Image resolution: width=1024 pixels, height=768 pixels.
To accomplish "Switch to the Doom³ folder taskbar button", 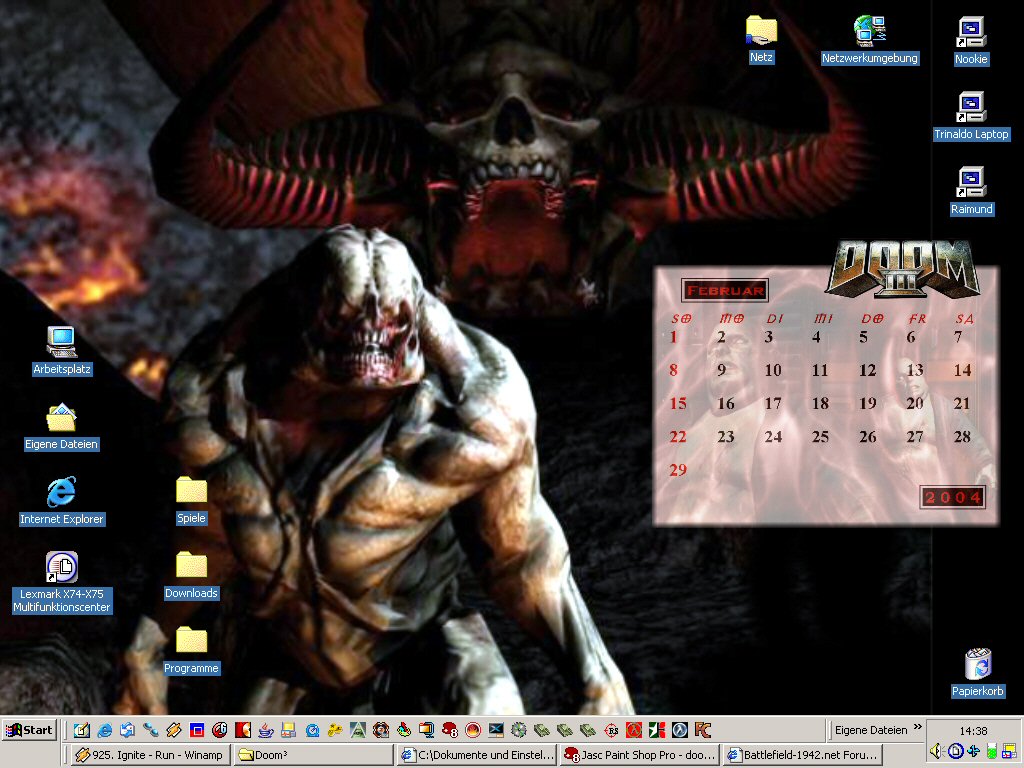I will pyautogui.click(x=314, y=755).
